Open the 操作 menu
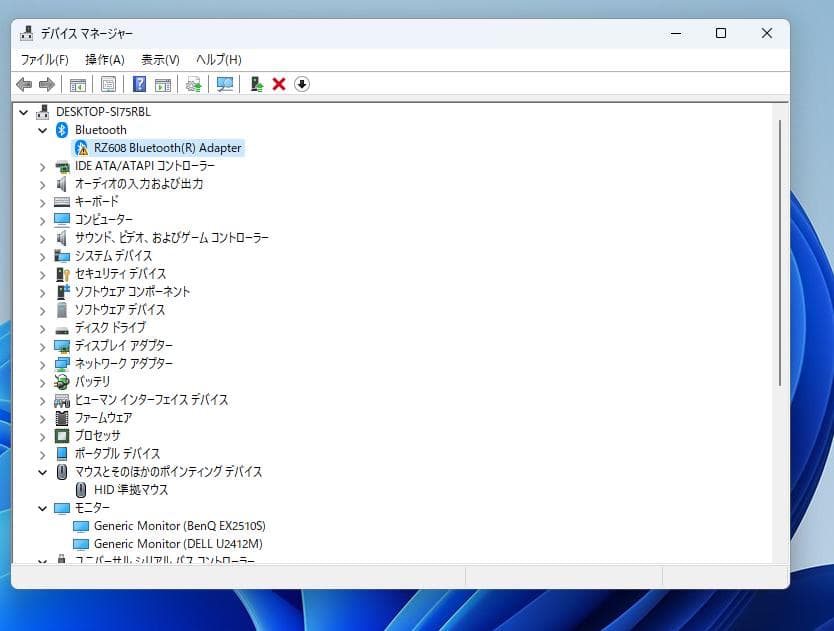Image resolution: width=834 pixels, height=631 pixels. click(104, 59)
